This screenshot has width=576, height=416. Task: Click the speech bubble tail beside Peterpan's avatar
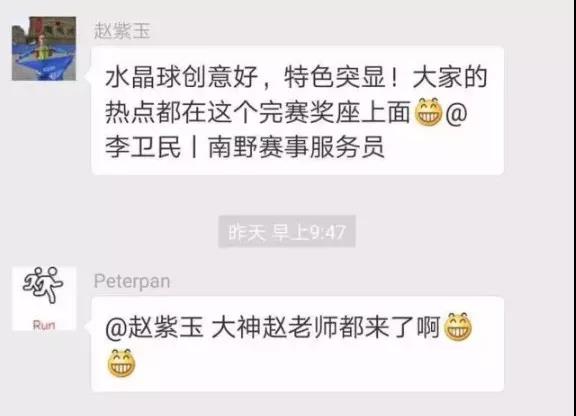[88, 325]
